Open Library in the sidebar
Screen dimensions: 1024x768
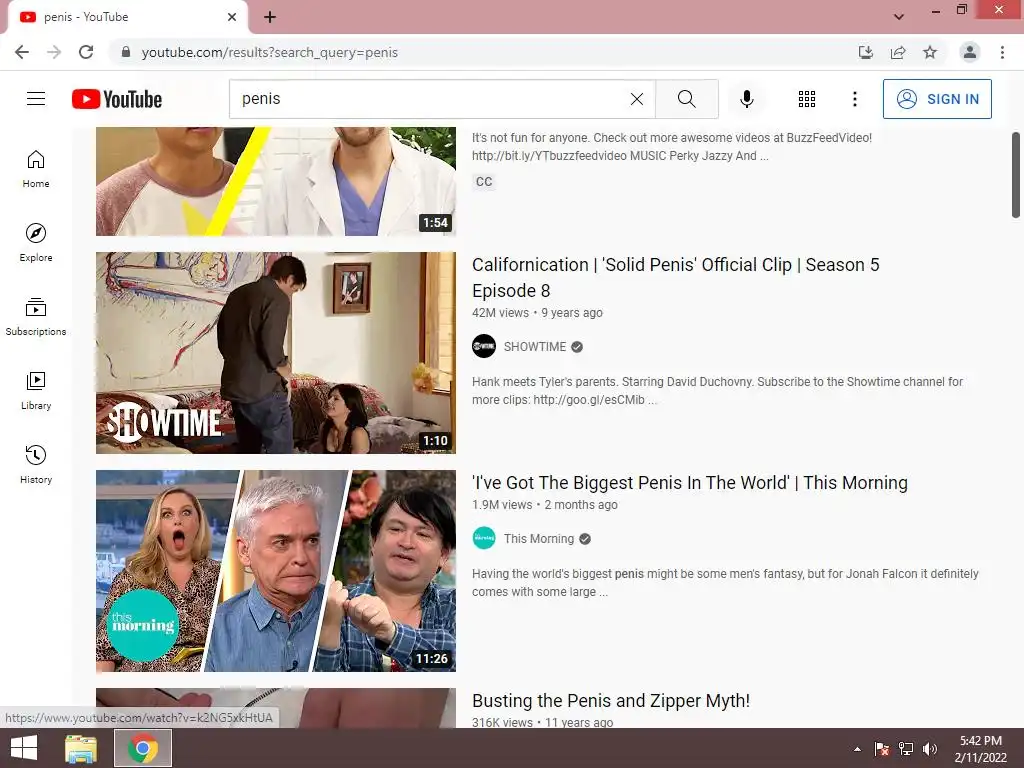(36, 391)
